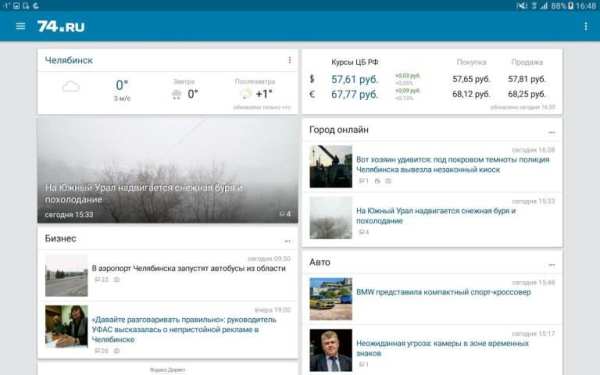
Task: Open the airport buses article thumbnail
Action: (66, 276)
